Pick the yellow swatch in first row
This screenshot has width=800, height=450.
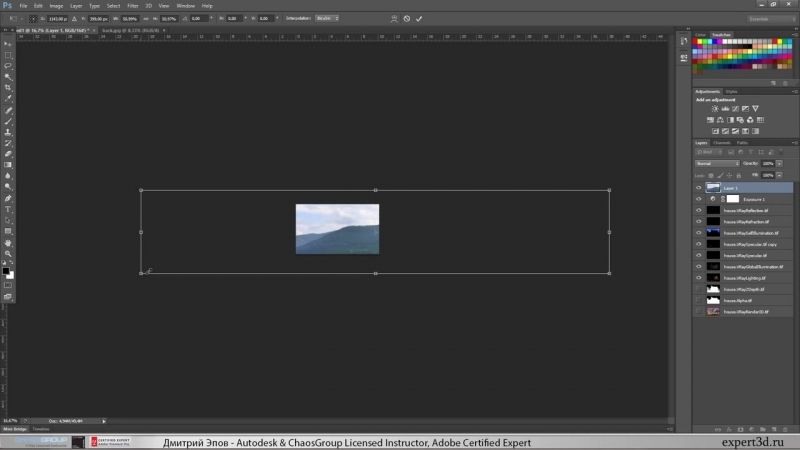700,41
